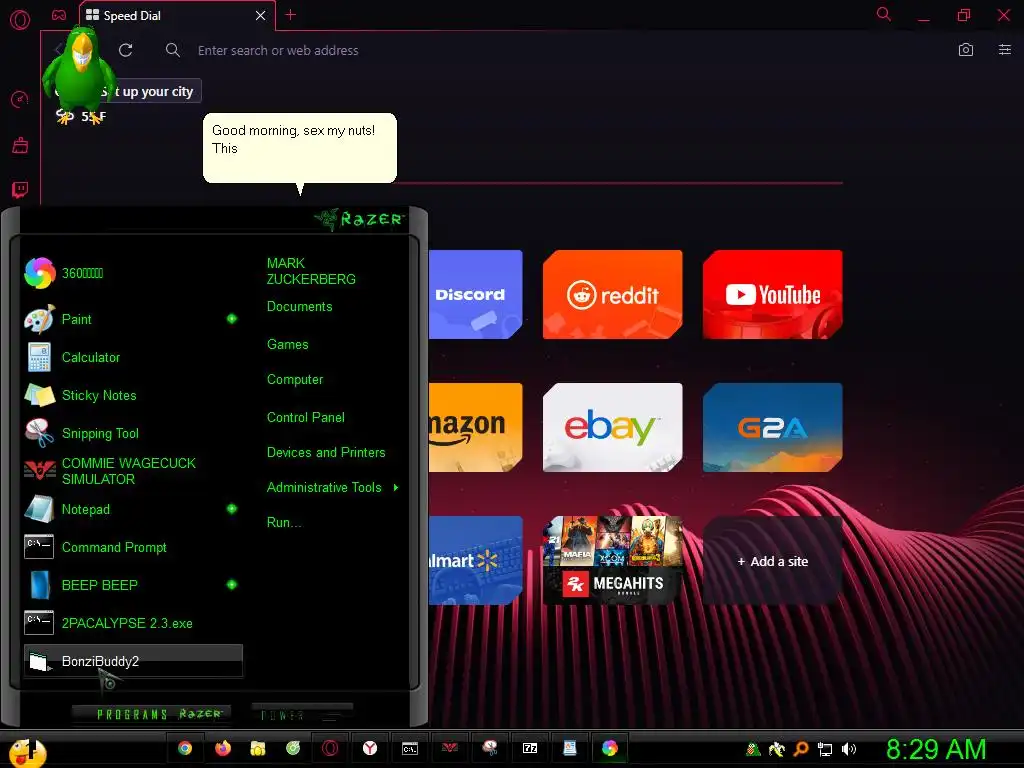
Task: Run 2PACALYPSE 2.3.exe
Action: 133,623
